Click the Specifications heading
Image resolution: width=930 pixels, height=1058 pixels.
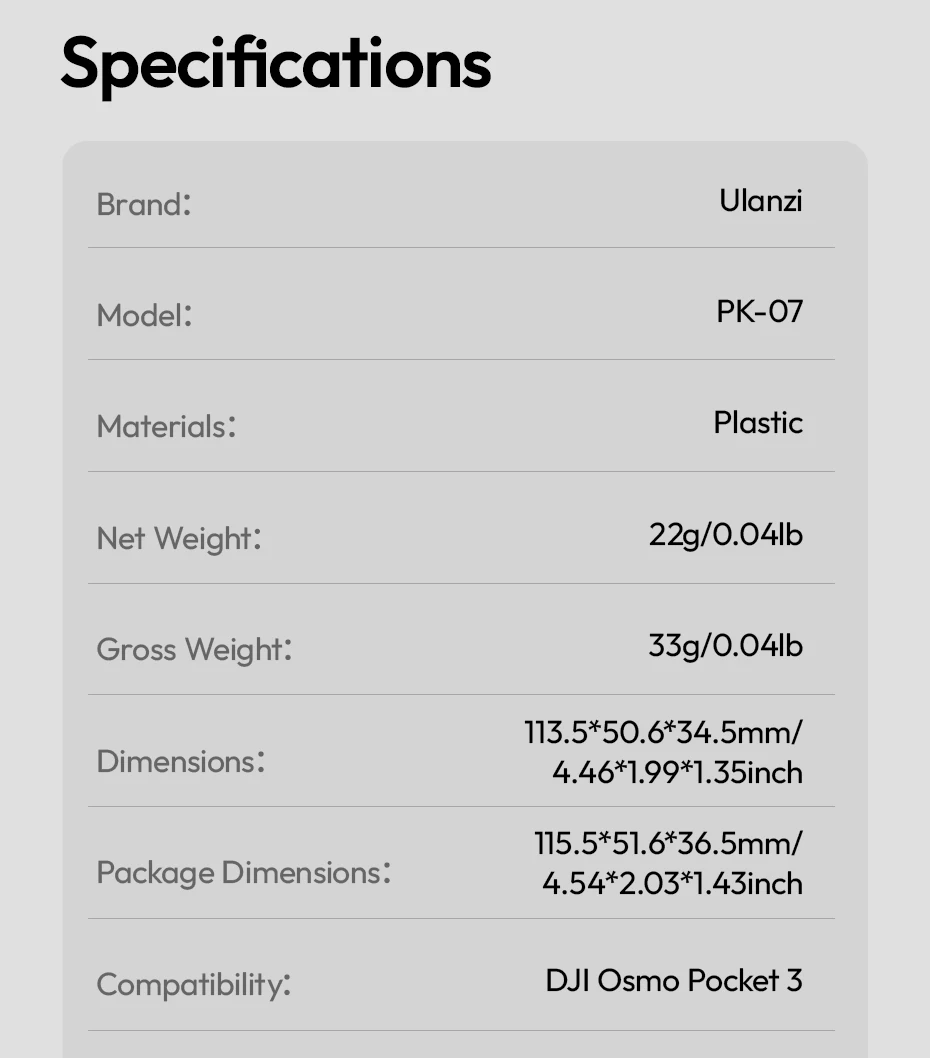(x=276, y=64)
